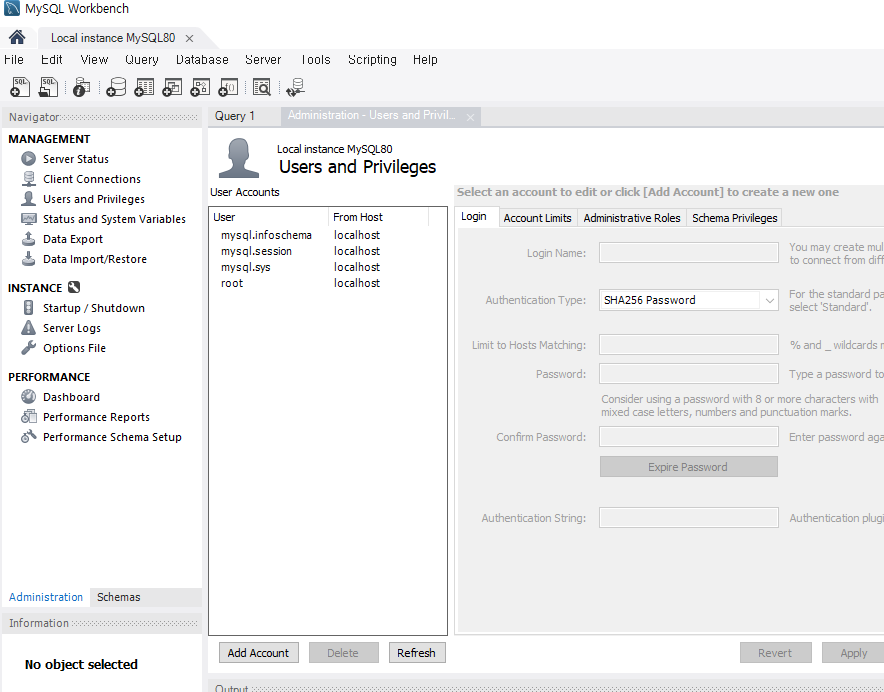
Task: Open Status and System Variables
Action: [x=114, y=219]
